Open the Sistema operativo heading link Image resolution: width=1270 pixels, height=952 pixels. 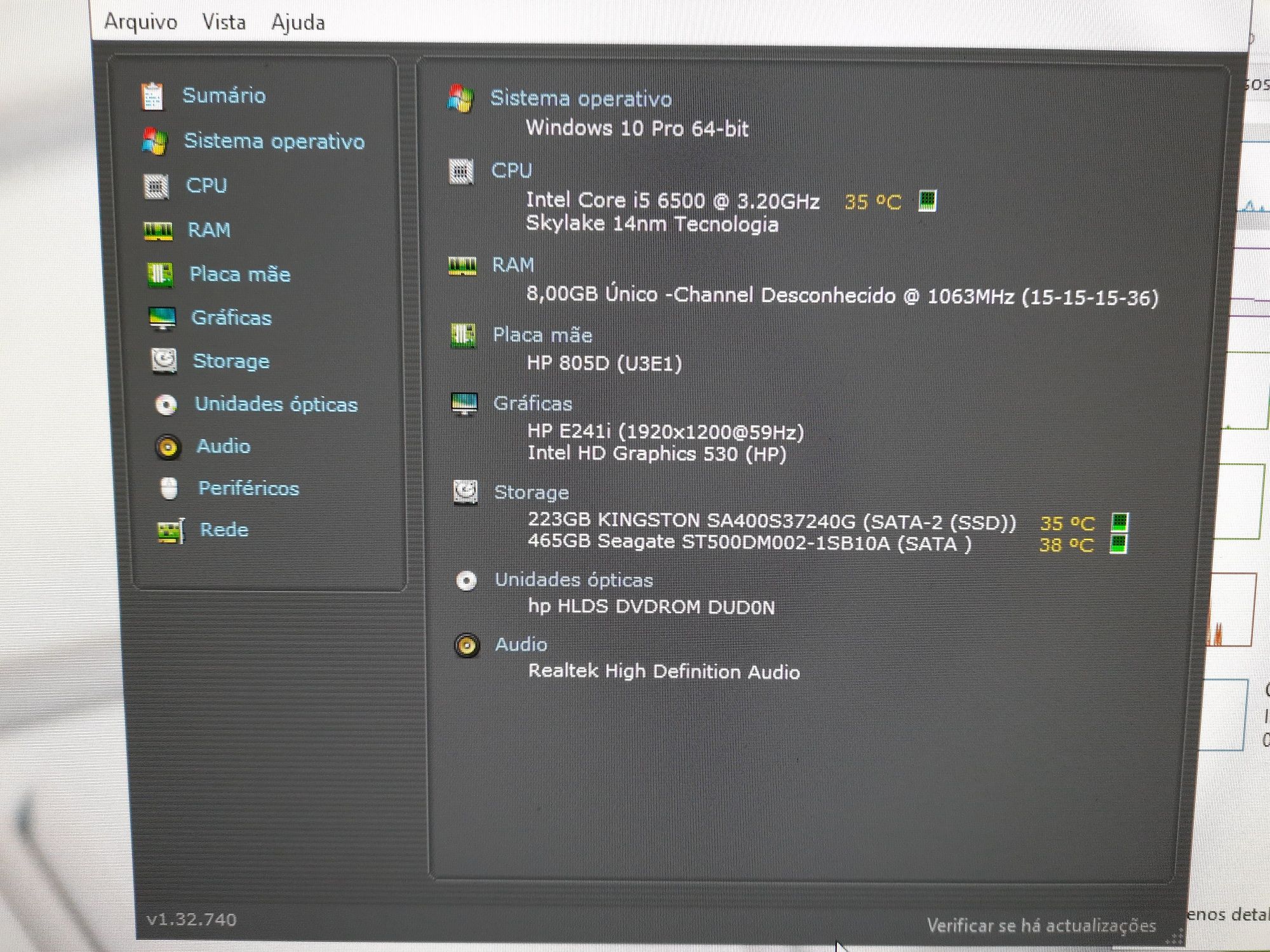581,98
